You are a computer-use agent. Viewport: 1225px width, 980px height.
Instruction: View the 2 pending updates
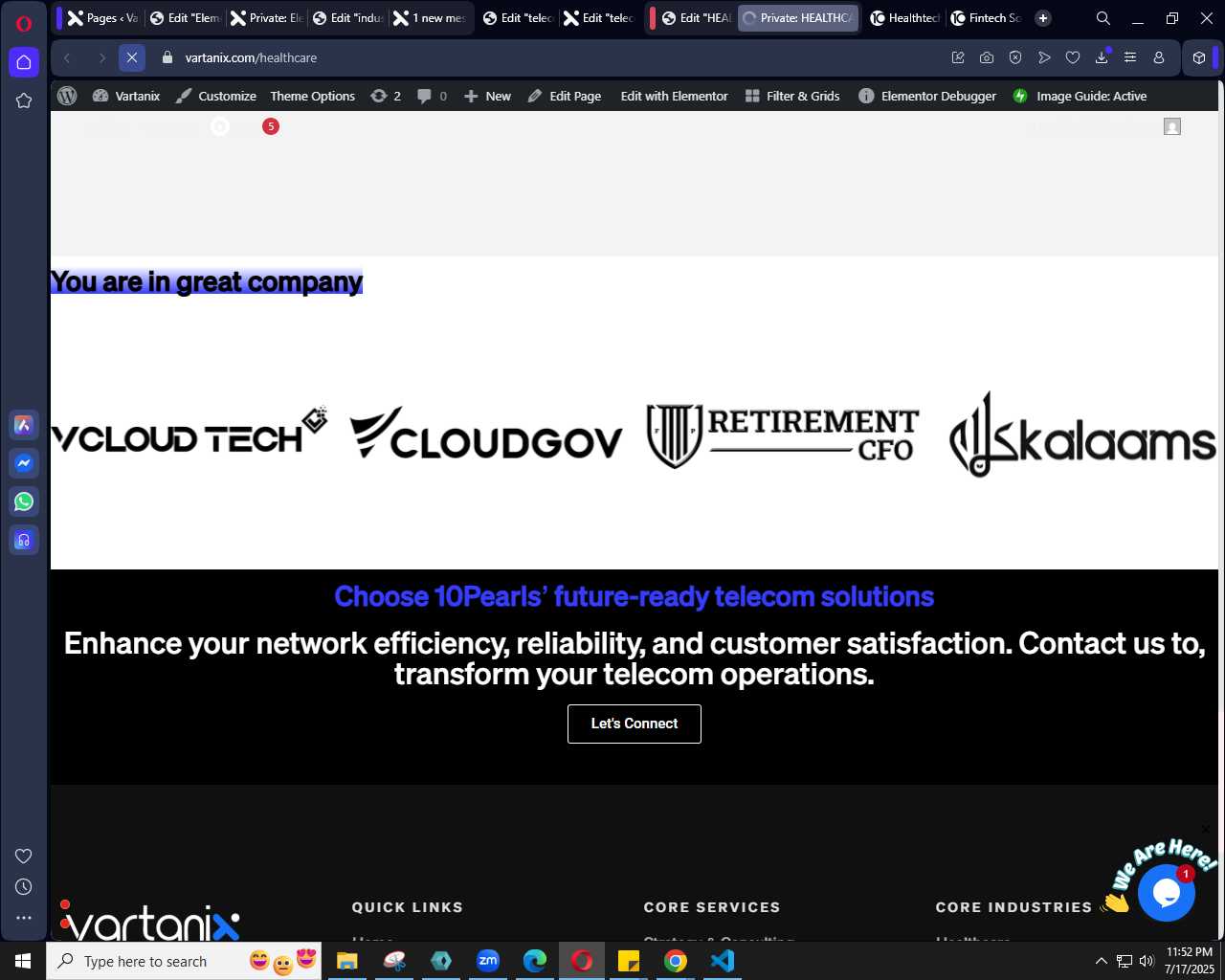pyautogui.click(x=386, y=96)
